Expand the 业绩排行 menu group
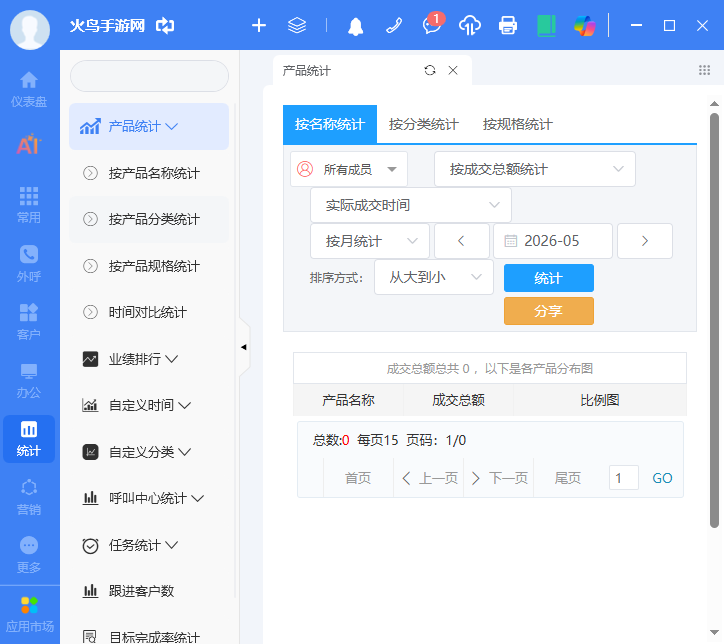The height and width of the screenshot is (644, 724). [149, 359]
